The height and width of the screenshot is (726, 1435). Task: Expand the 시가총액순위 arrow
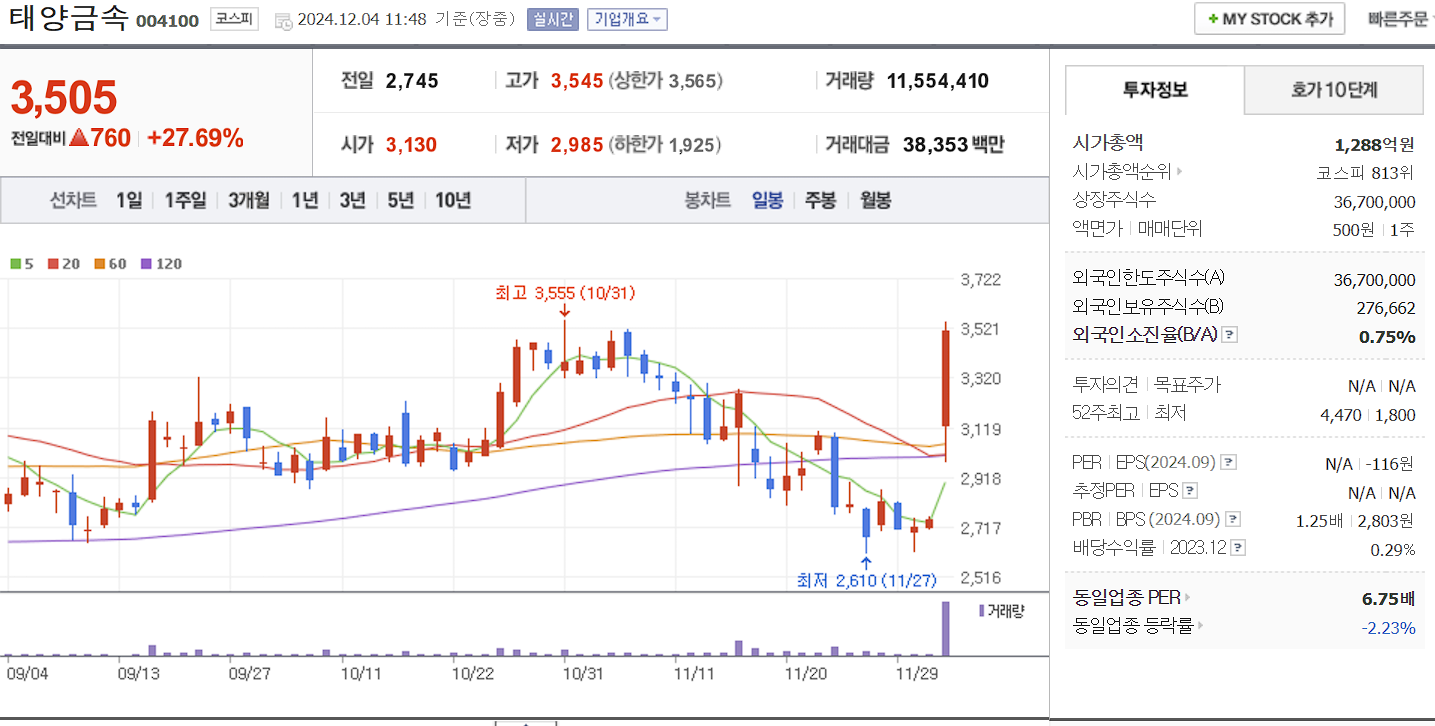point(1179,171)
